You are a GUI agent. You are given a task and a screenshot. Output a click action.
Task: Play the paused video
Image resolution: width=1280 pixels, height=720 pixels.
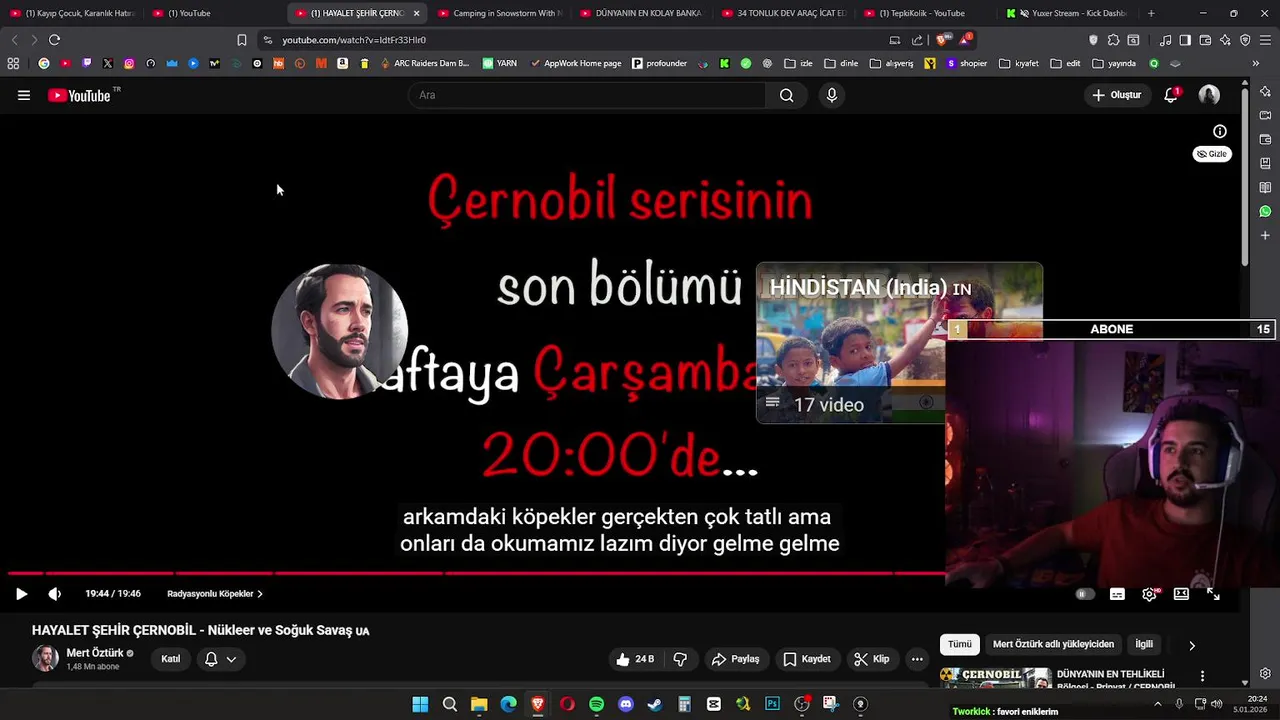pos(21,594)
